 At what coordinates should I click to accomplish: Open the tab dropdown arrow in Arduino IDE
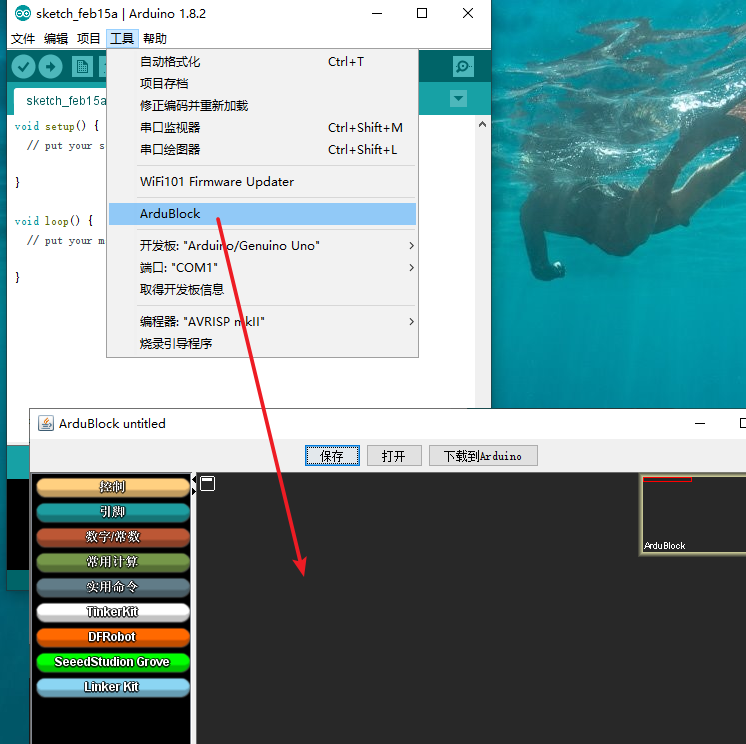coord(458,98)
